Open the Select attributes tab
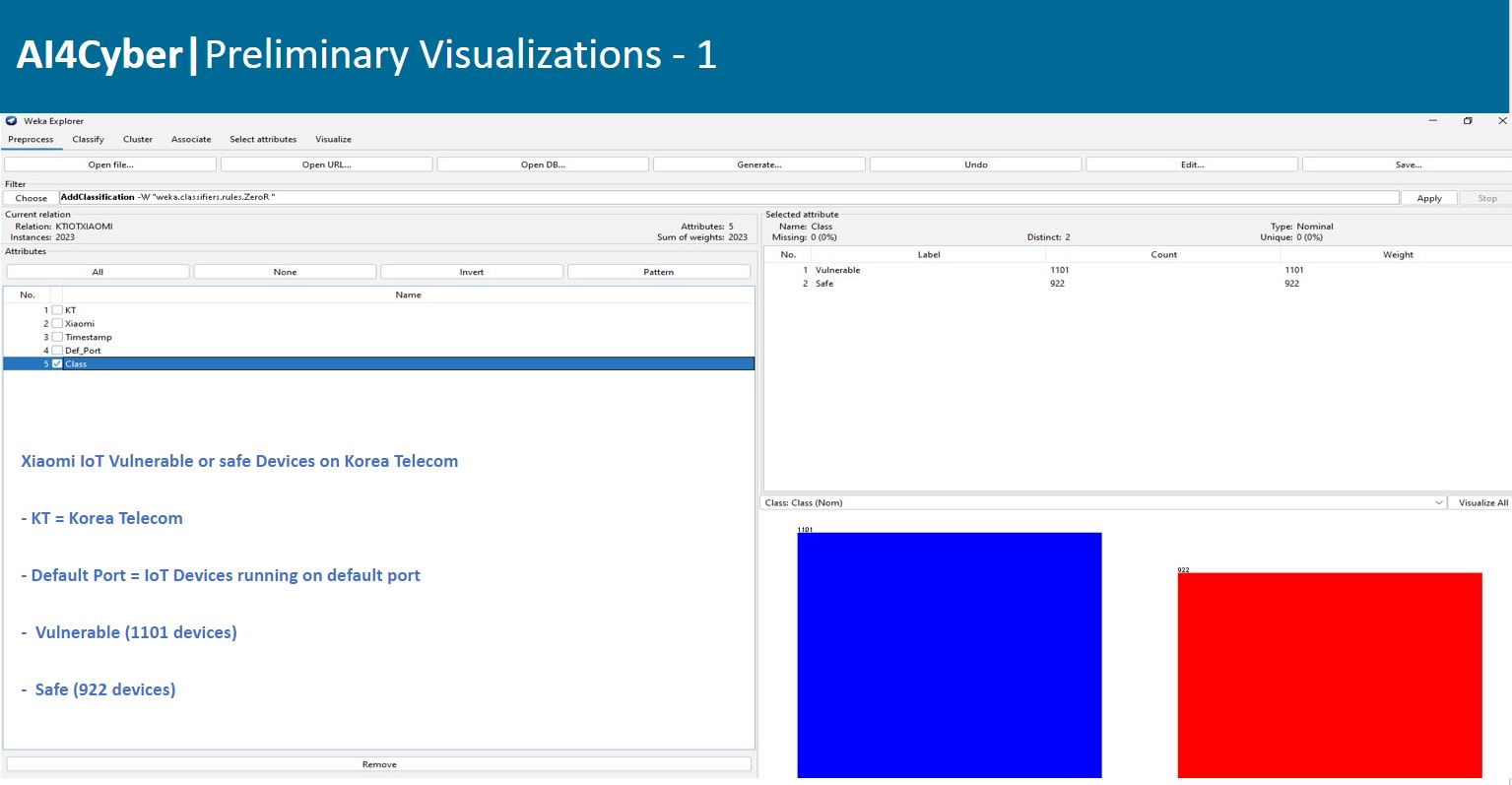Viewport: 1512px width, 785px height. (263, 139)
